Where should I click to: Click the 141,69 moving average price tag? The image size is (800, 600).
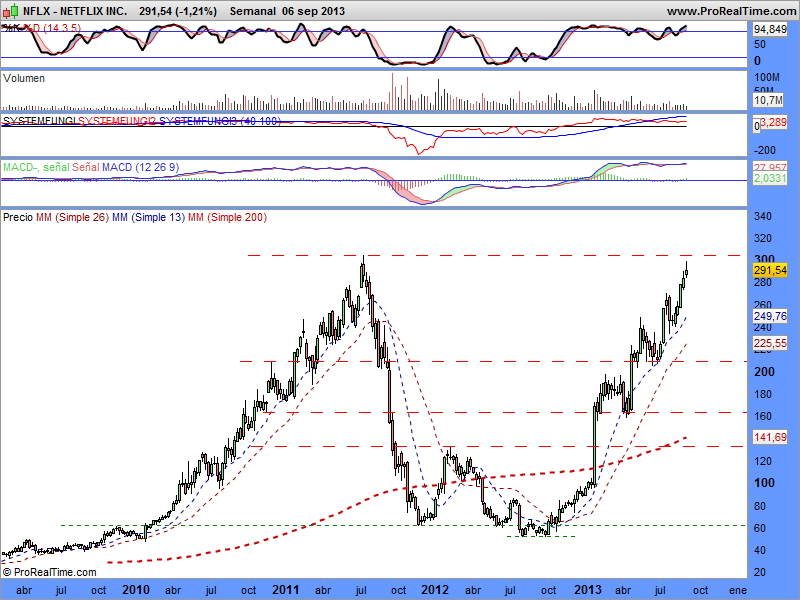point(770,437)
